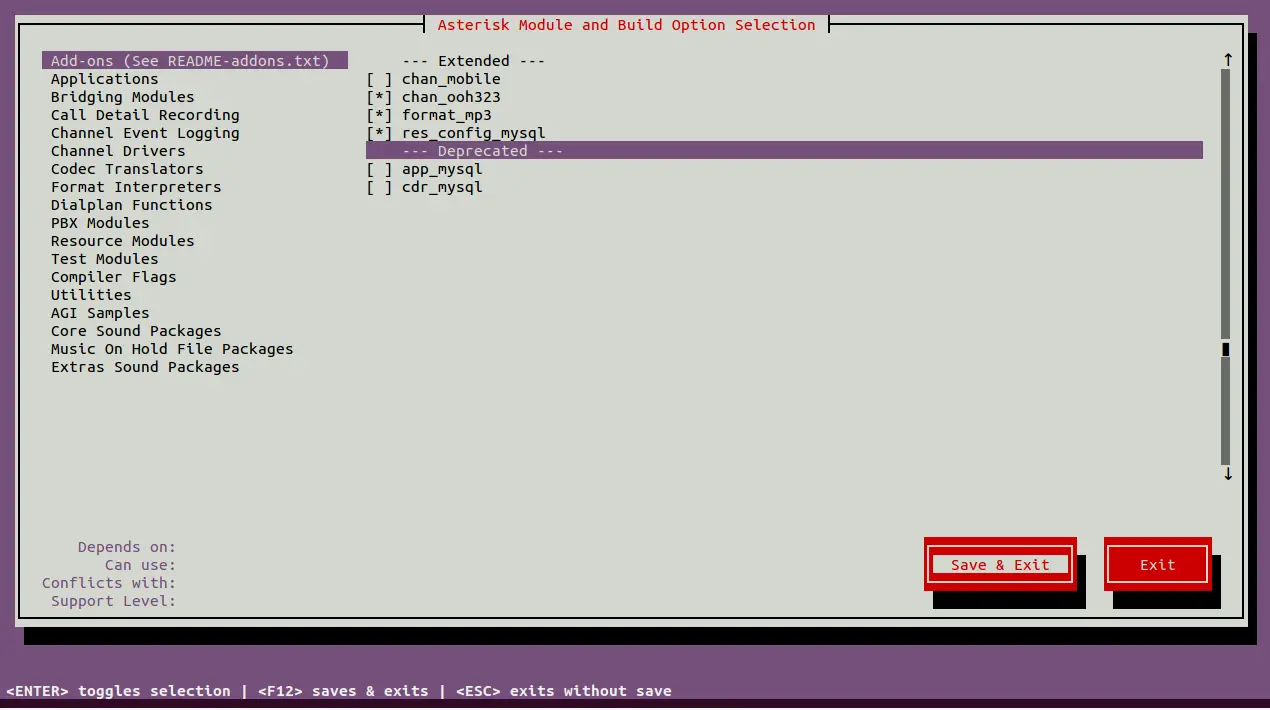Select Resource Modules category
The width and height of the screenshot is (1270, 710).
(x=122, y=241)
